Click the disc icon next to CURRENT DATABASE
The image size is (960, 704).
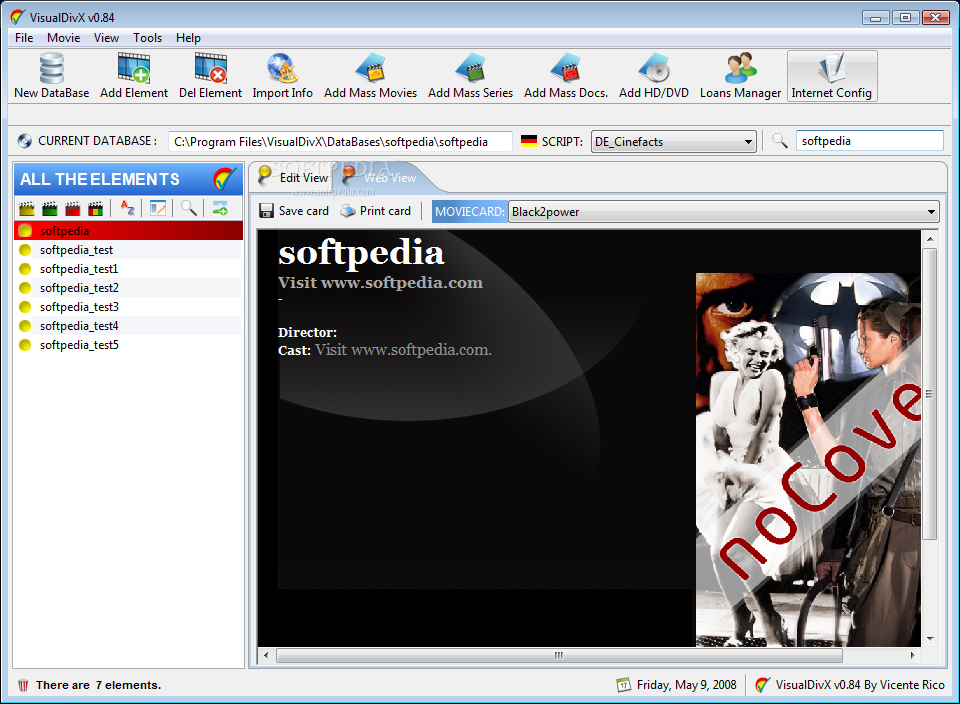click(x=24, y=141)
